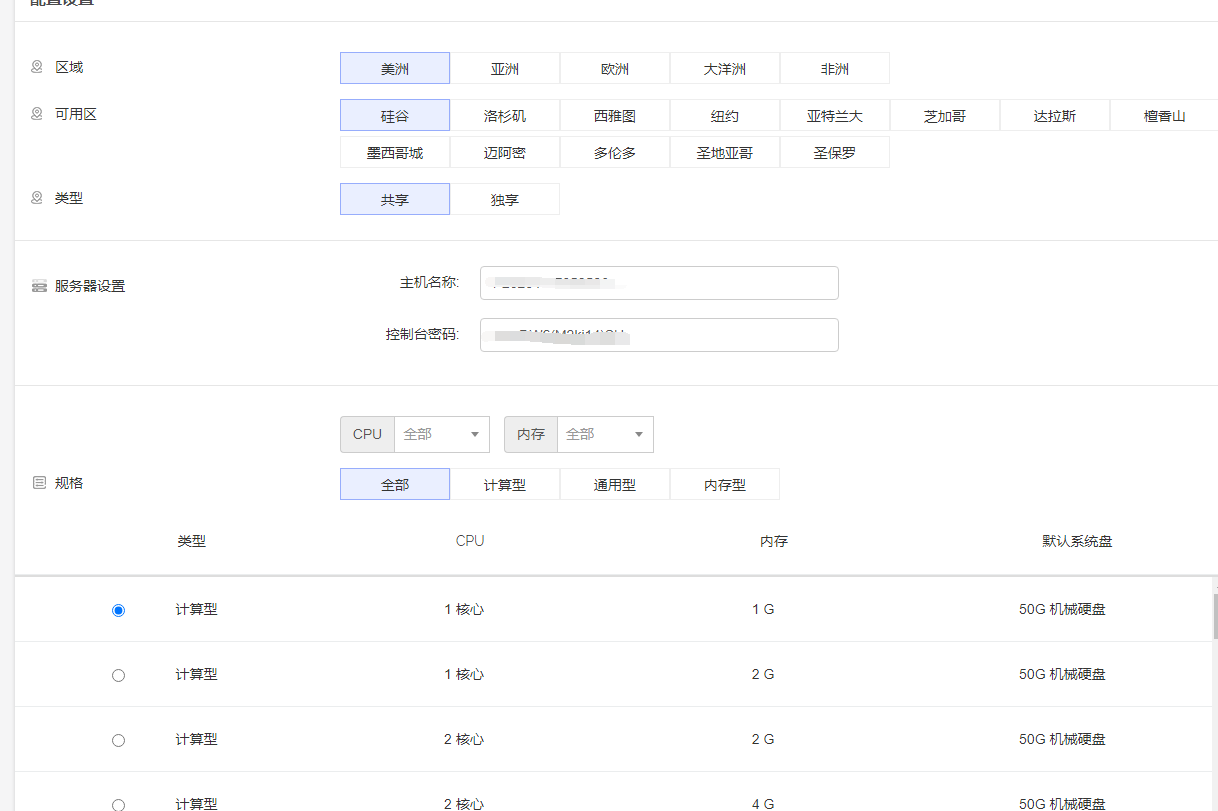The image size is (1218, 811).
Task: Select the 1 核心 1 G radio button
Action: click(x=119, y=610)
